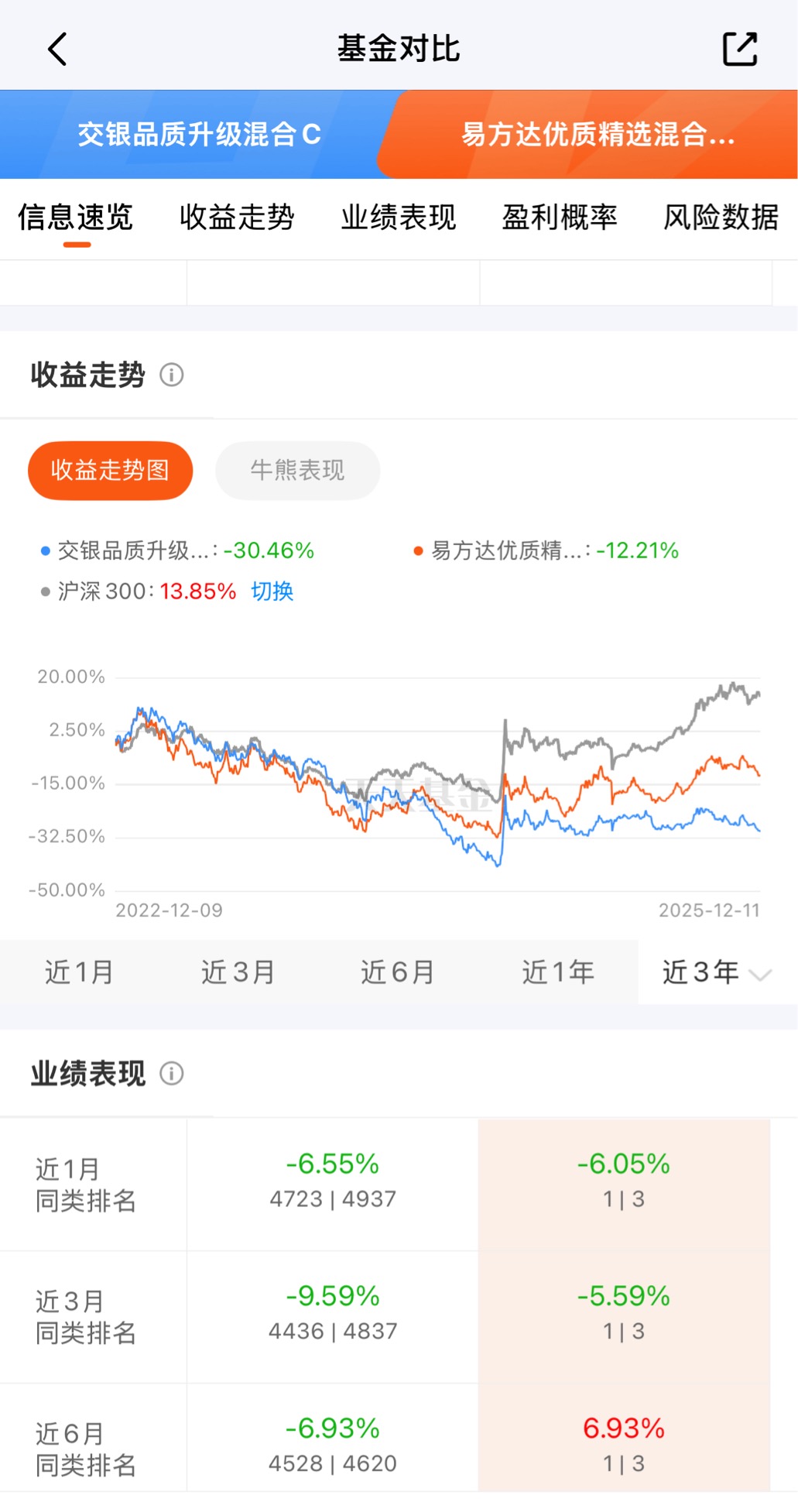
Task: Click the 切换 benchmark link
Action: point(272,592)
